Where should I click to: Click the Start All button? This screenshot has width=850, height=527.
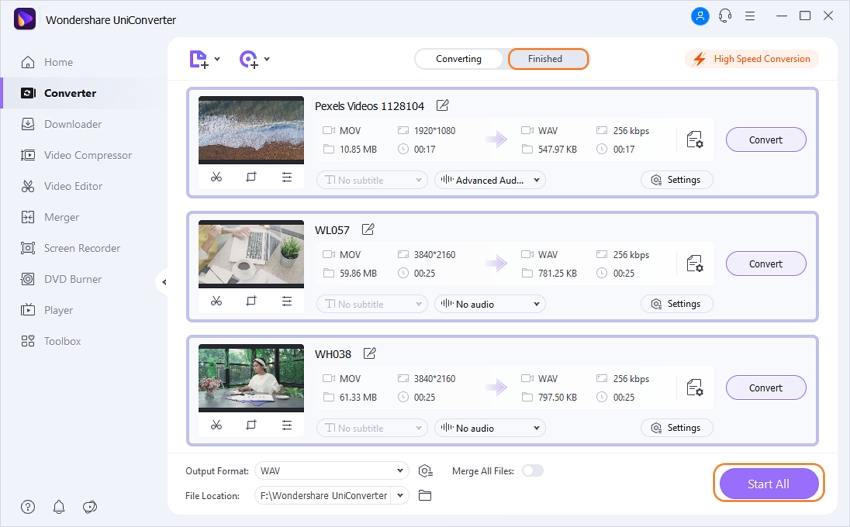click(x=769, y=484)
